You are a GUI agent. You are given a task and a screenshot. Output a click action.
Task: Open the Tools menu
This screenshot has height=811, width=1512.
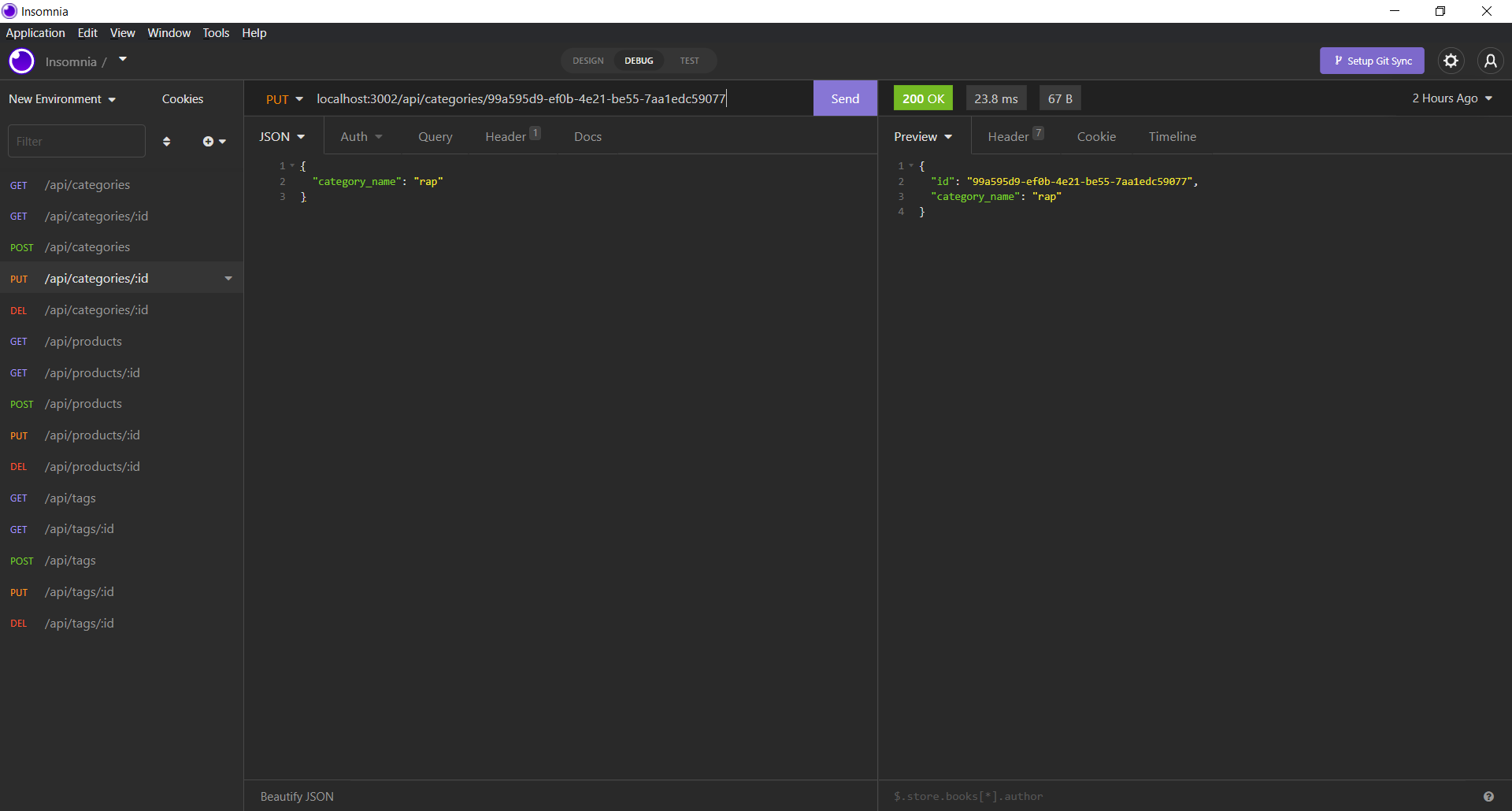215,32
